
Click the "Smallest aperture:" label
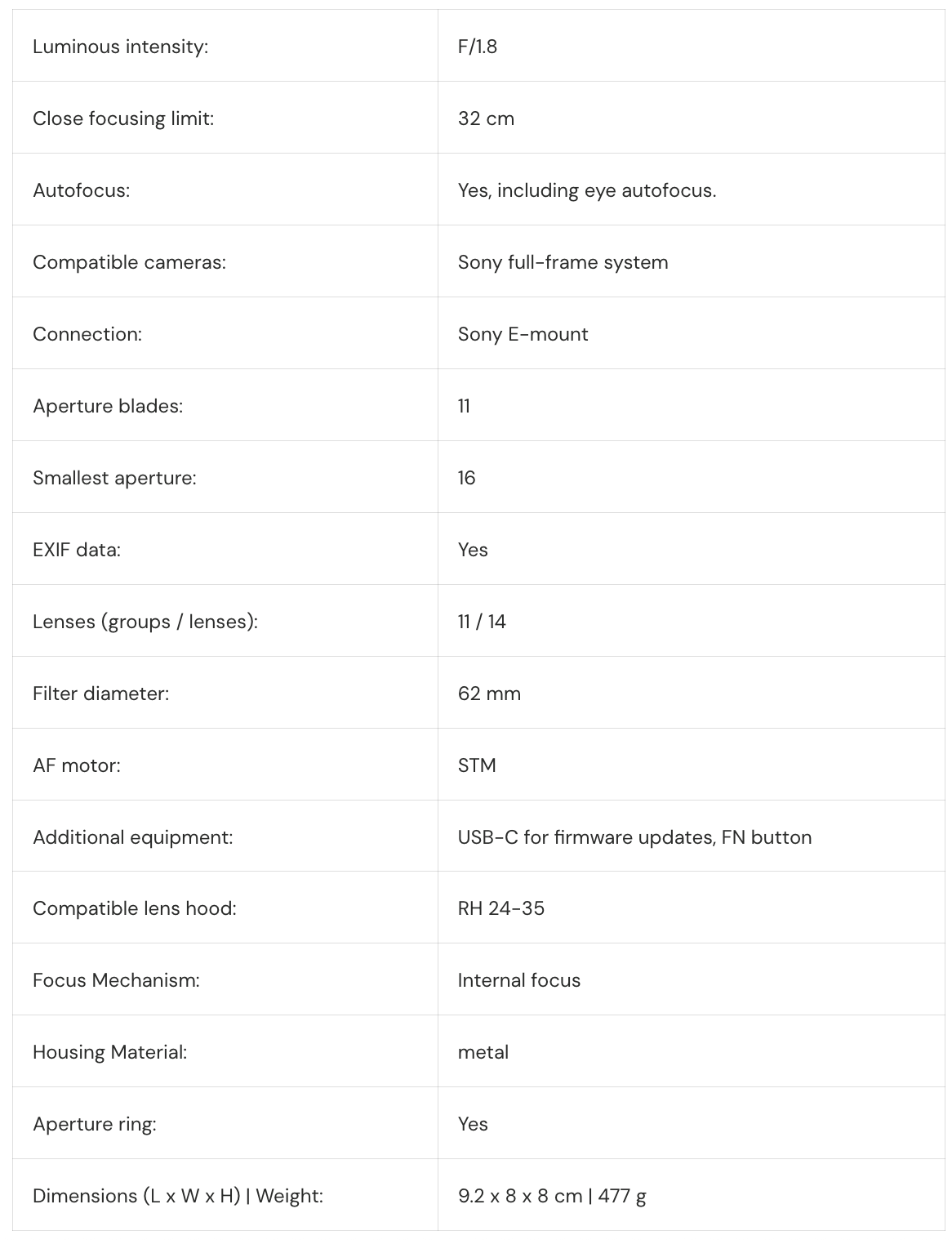[x=114, y=478]
